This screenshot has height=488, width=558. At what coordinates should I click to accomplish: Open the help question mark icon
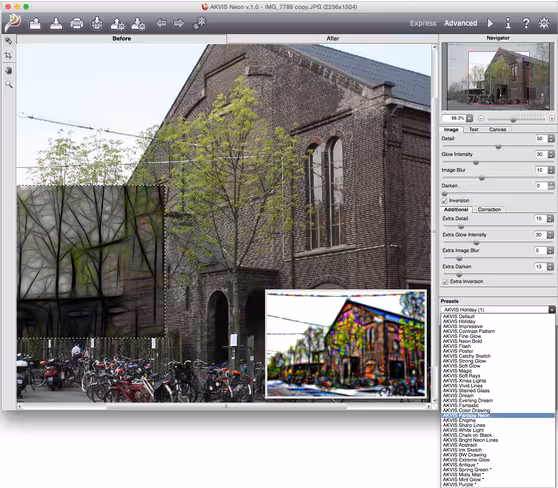click(526, 23)
